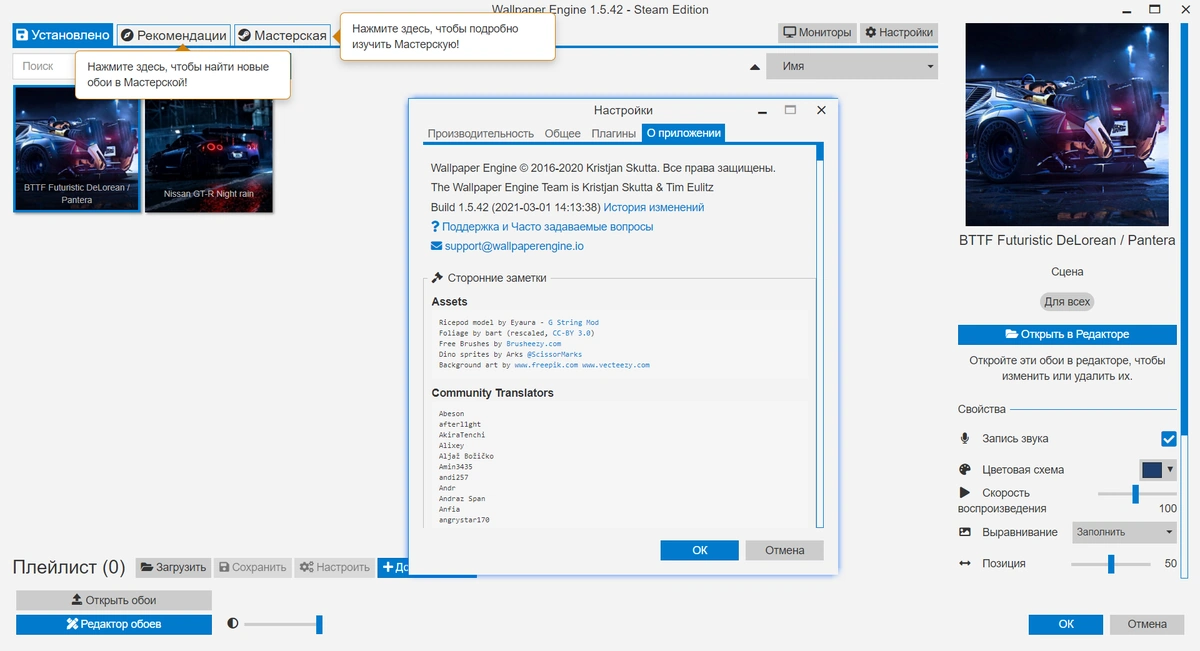Open Редактор обоев button

point(114,624)
